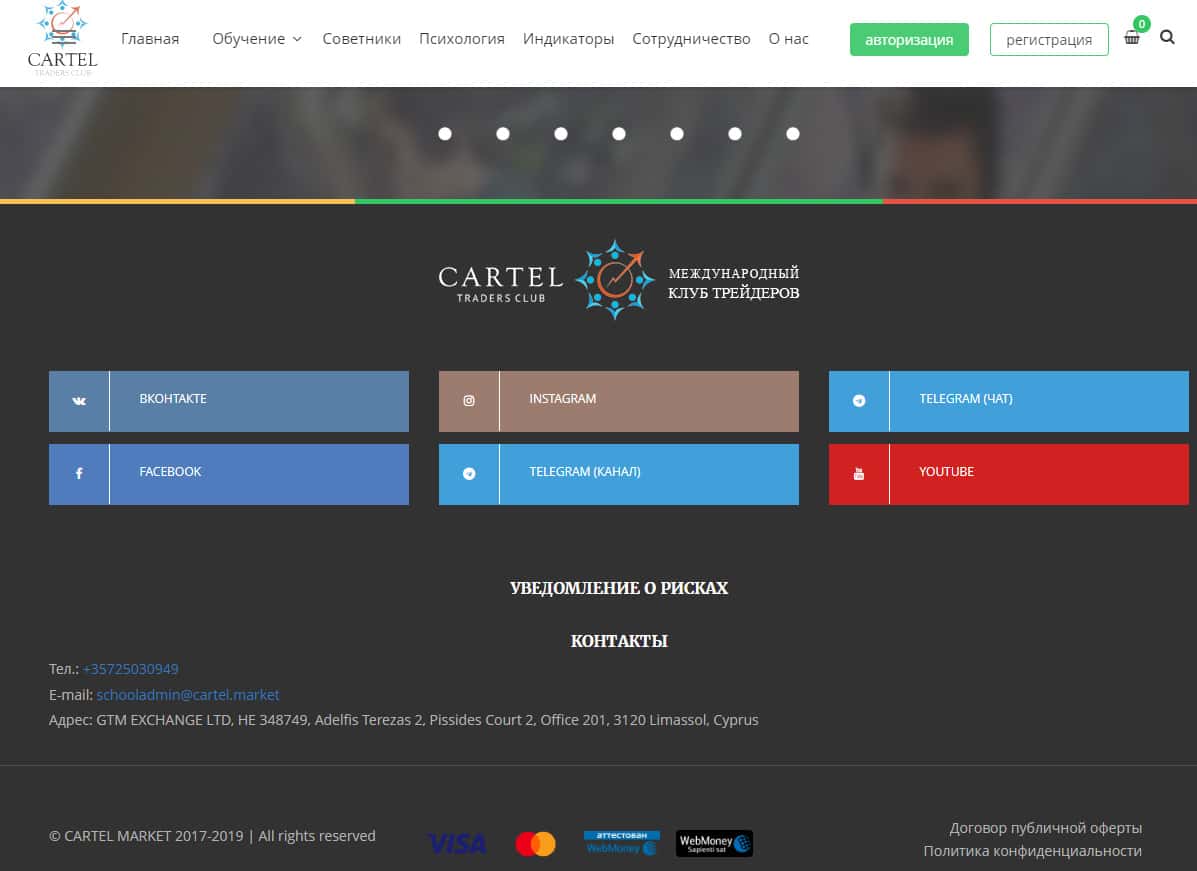Image resolution: width=1197 pixels, height=871 pixels.
Task: Open the О нас menu item
Action: [789, 39]
